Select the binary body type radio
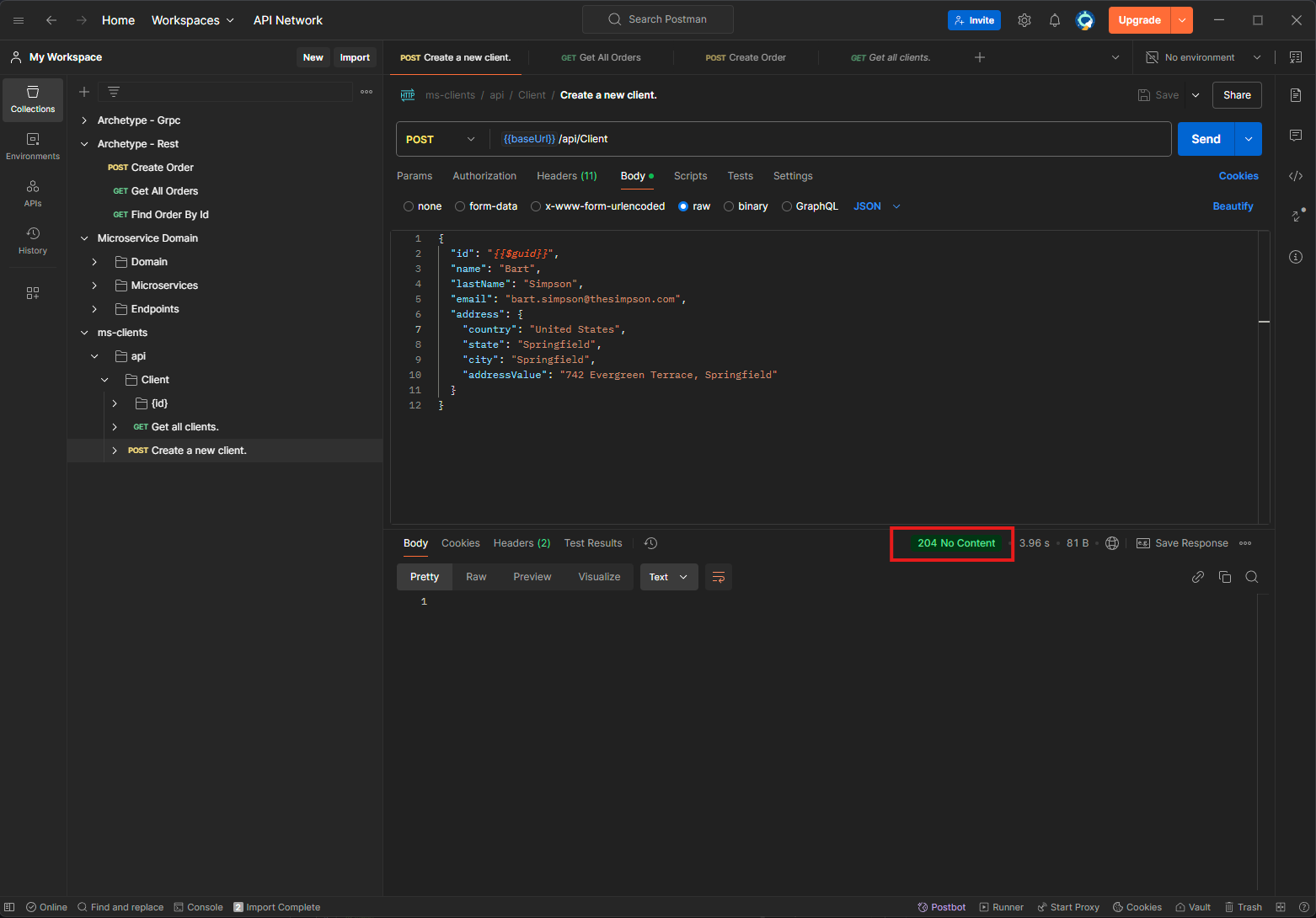 (729, 206)
